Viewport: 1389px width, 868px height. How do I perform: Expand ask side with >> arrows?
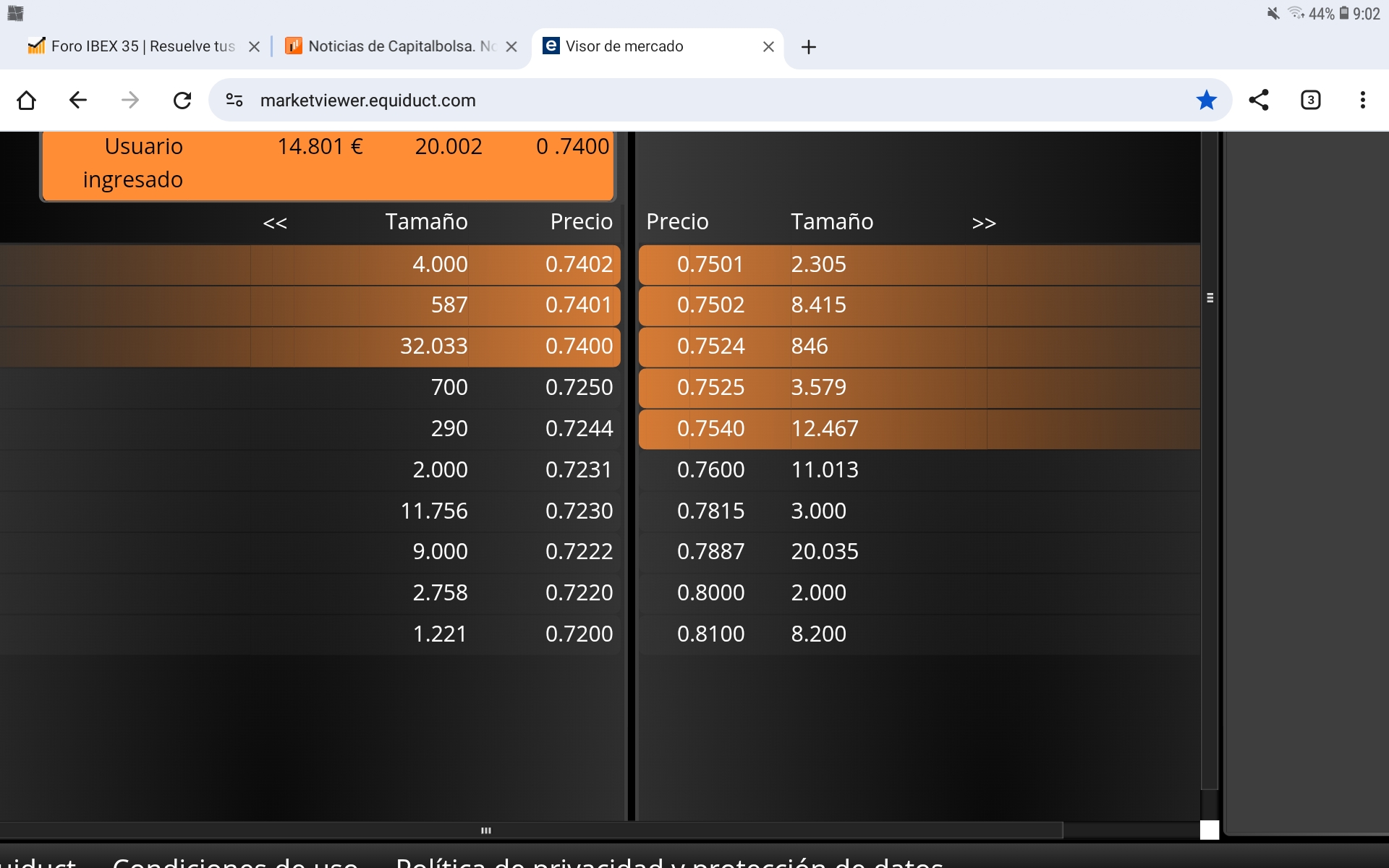coord(984,223)
